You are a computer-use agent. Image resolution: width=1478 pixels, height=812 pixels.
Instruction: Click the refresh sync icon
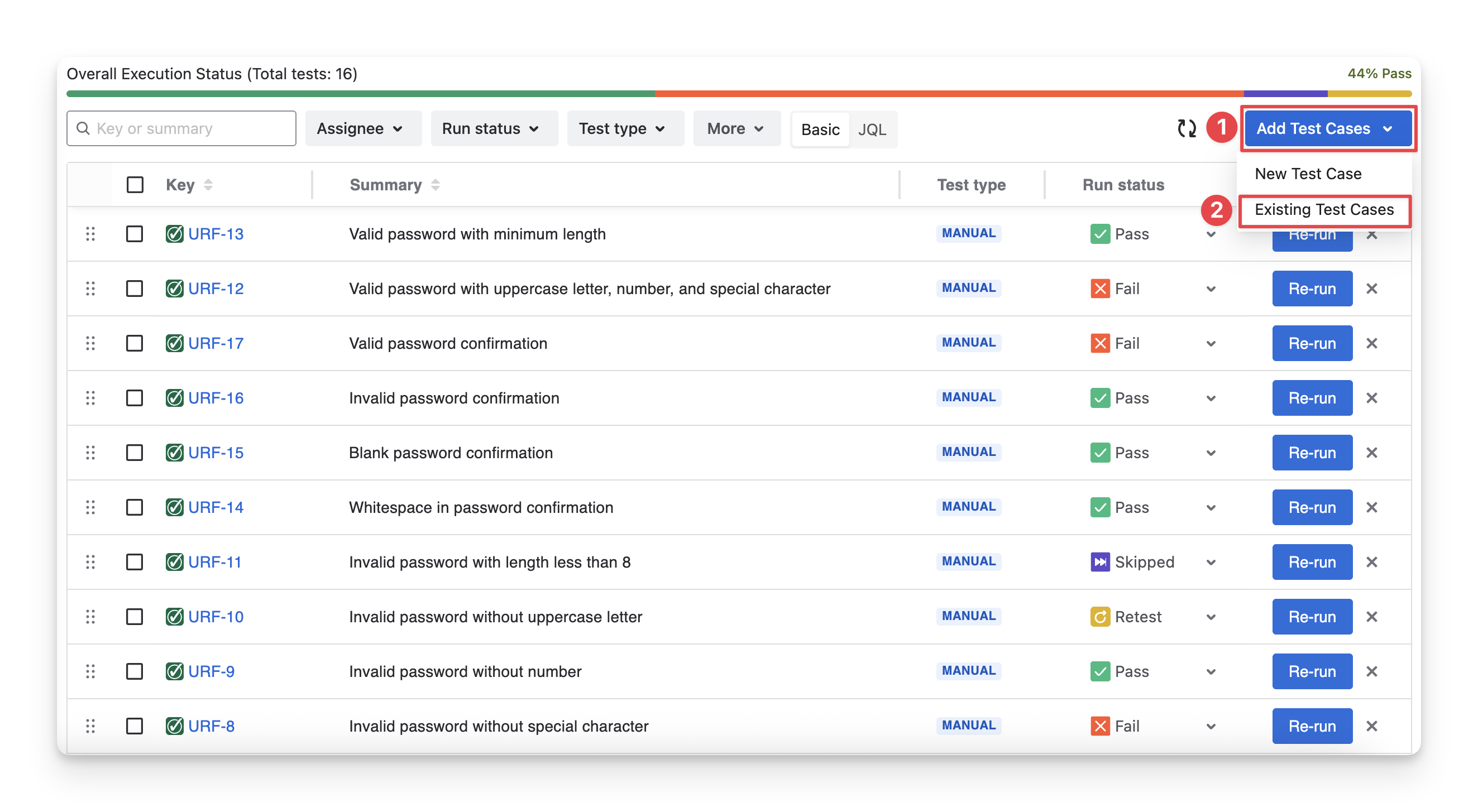click(x=1186, y=128)
